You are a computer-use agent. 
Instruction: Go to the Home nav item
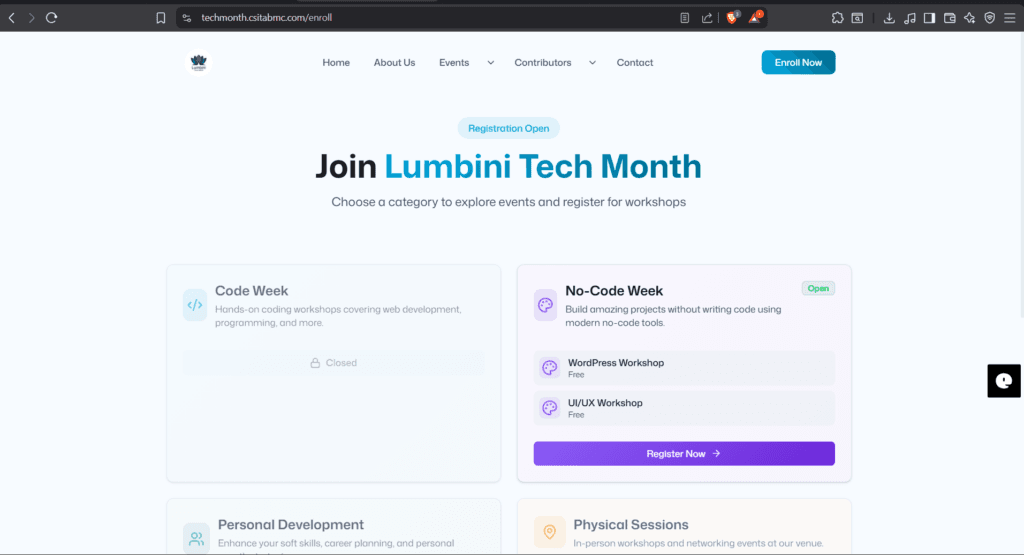click(336, 63)
